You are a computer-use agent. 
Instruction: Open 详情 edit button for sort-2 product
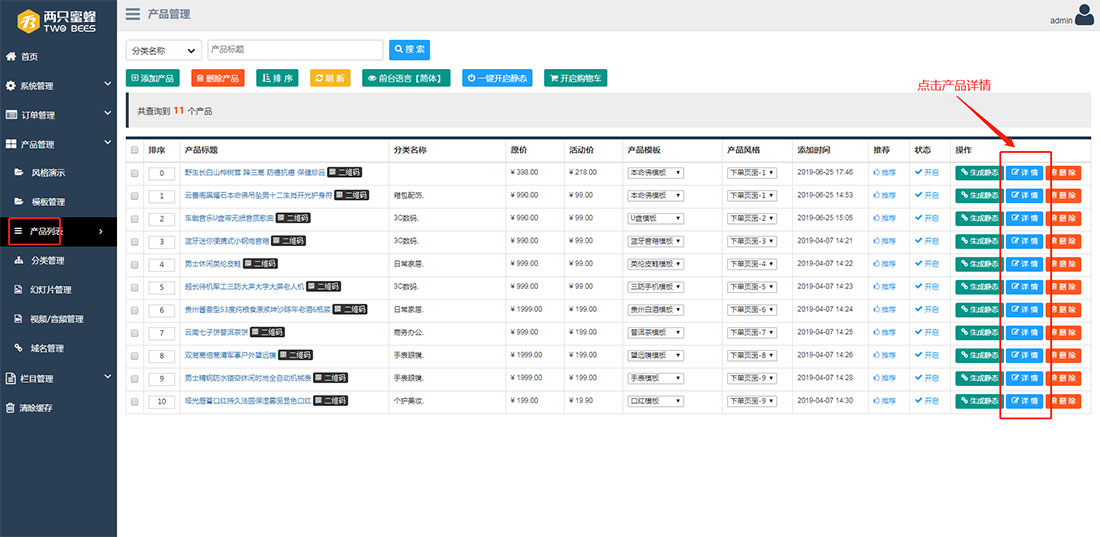tap(1025, 218)
